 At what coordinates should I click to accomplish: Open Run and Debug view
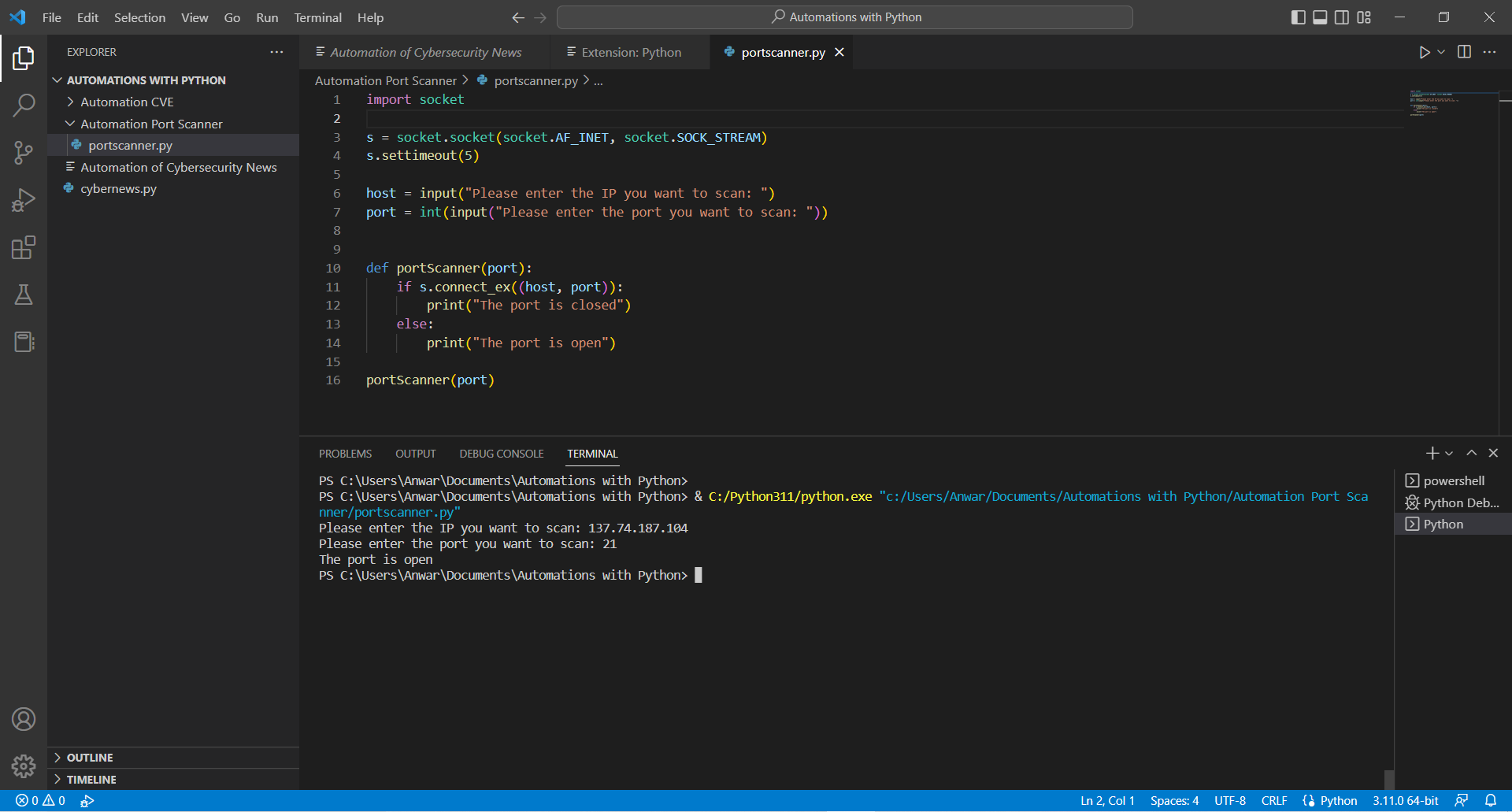click(x=24, y=200)
